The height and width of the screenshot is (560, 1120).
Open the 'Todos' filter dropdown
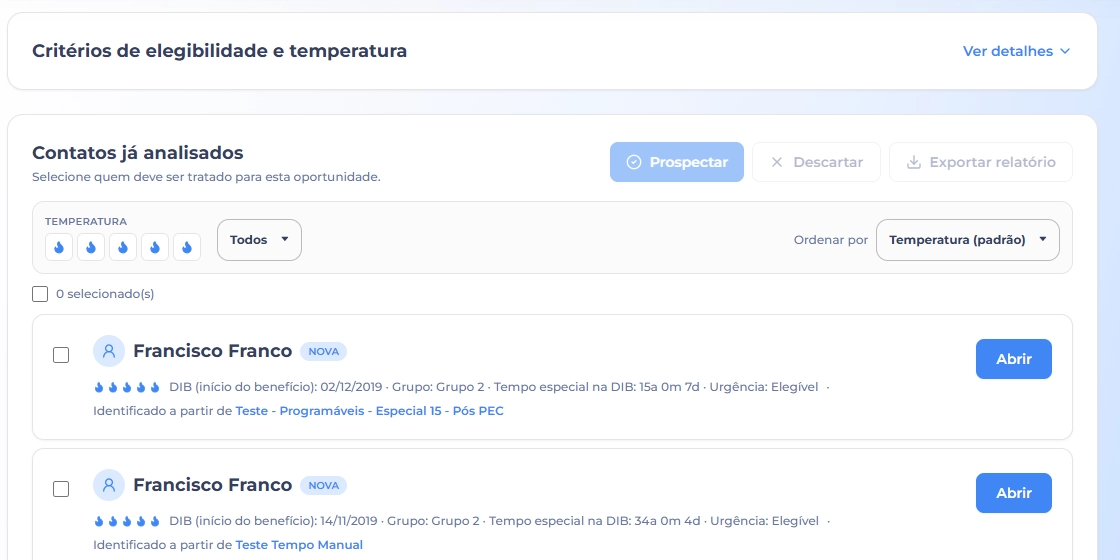point(259,240)
